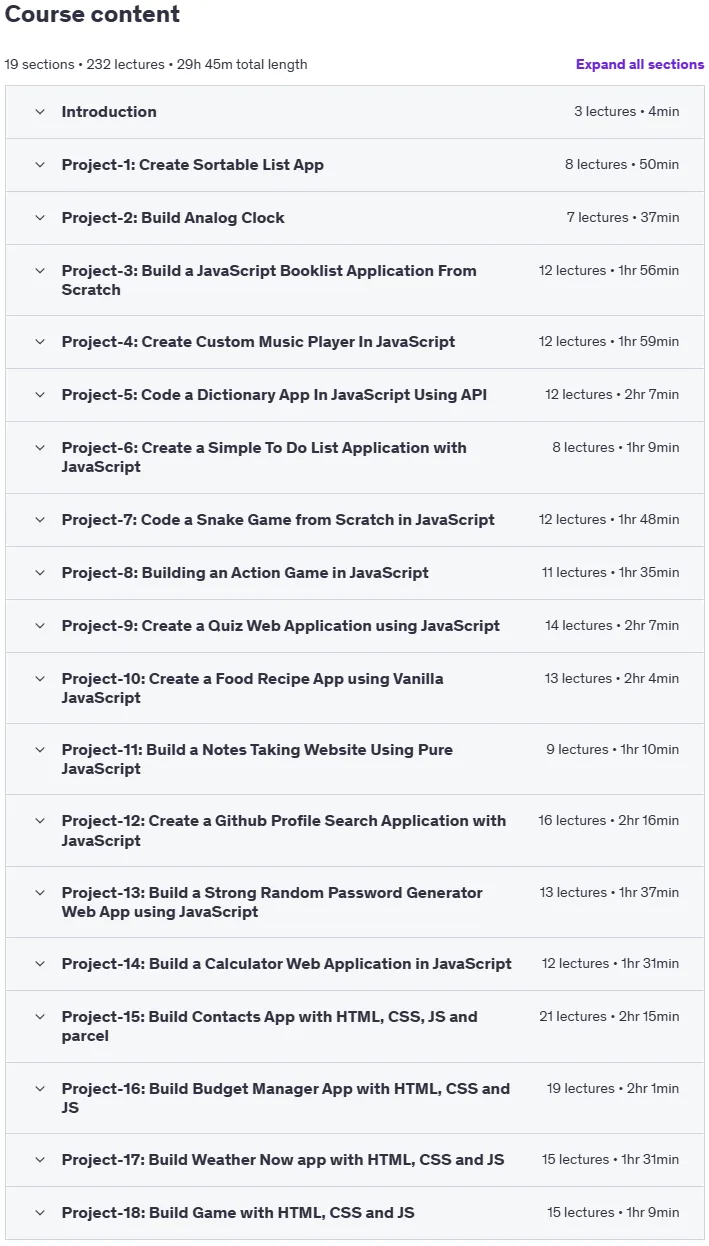The width and height of the screenshot is (709, 1246).
Task: Click chevron beside Project-1 Sortable List App
Action: (x=40, y=165)
